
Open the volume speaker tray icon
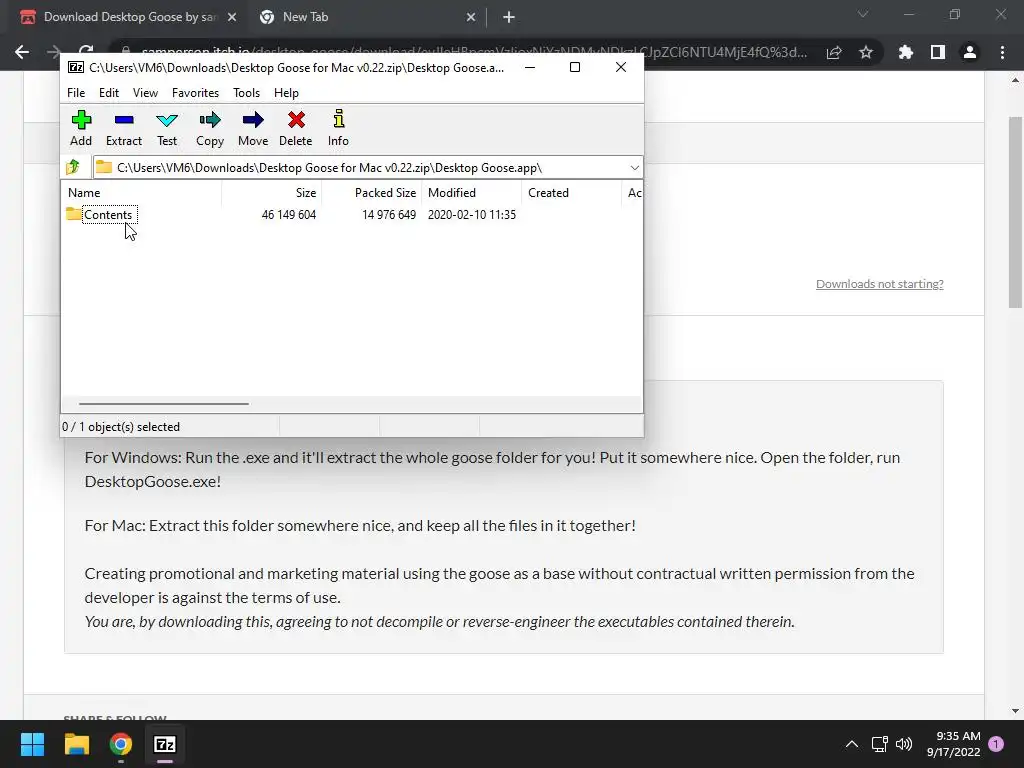pyautogui.click(x=904, y=744)
